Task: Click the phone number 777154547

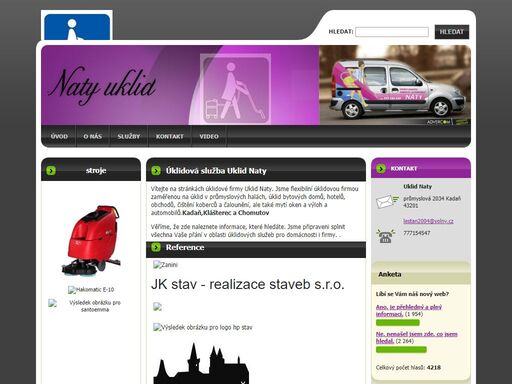Action: [417, 233]
